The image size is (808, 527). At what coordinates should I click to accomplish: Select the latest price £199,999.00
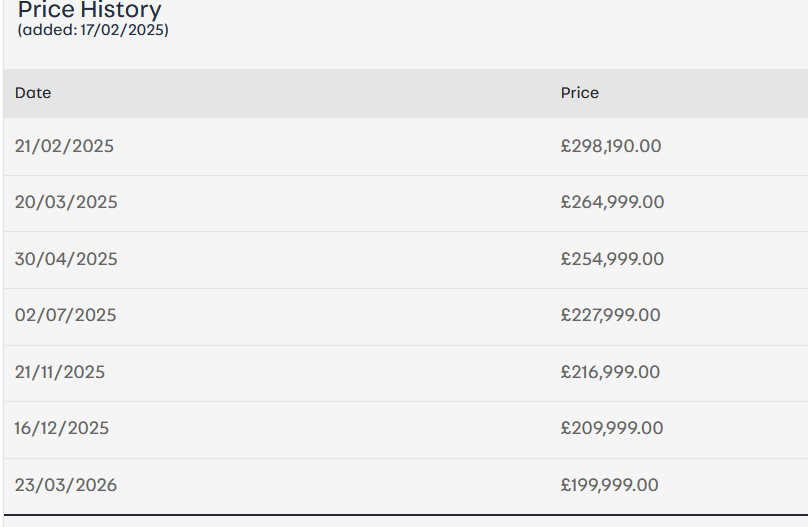(610, 485)
